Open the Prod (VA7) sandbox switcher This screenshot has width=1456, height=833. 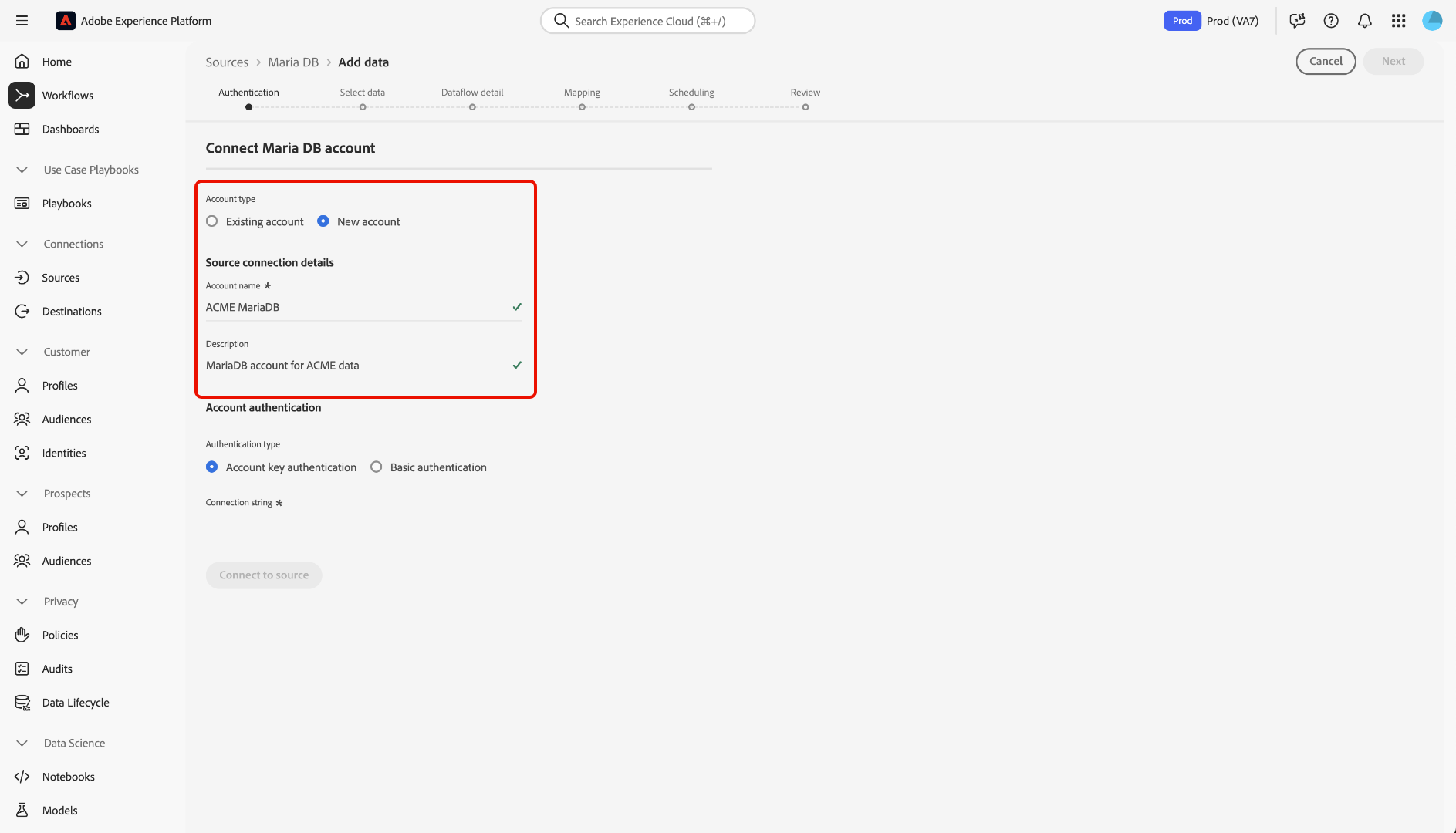click(x=1232, y=21)
